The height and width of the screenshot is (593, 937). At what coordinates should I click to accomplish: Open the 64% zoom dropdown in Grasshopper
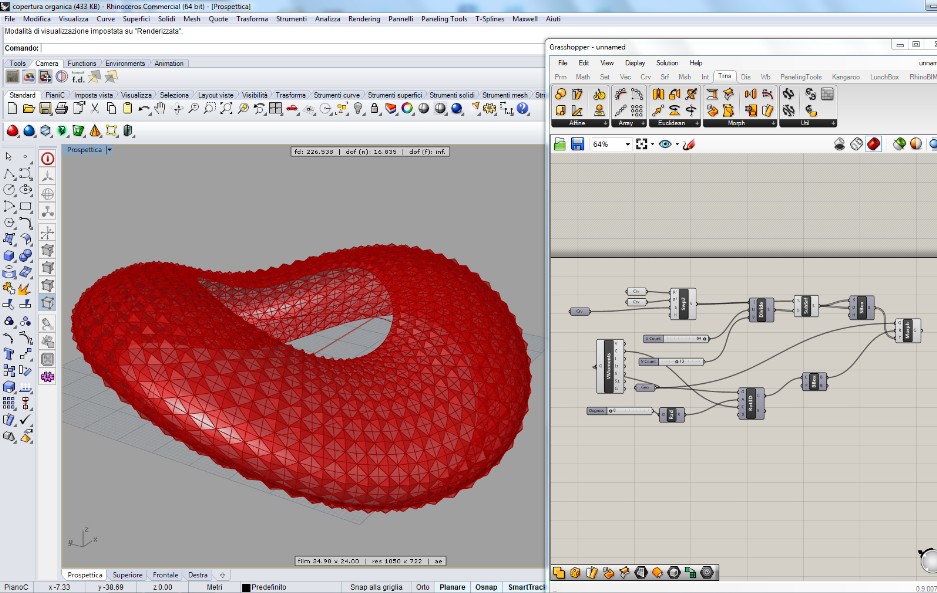pos(627,144)
